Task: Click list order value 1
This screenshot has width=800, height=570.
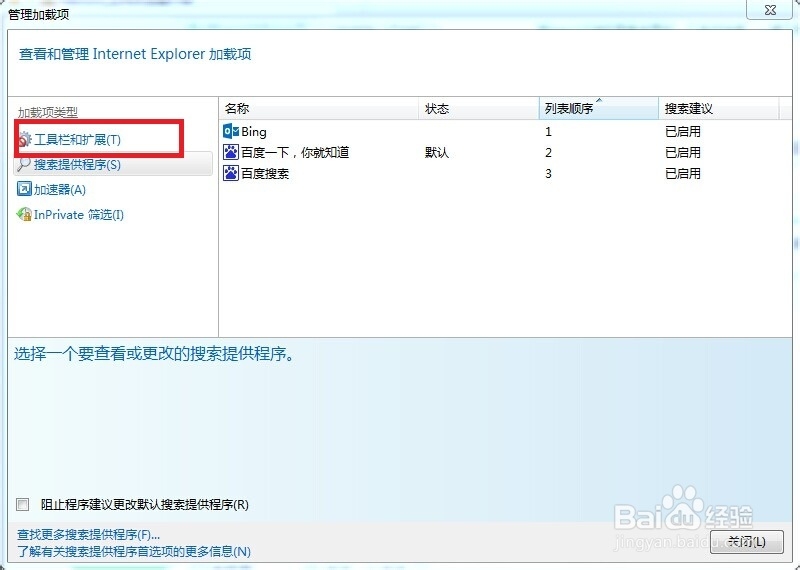Action: [548, 132]
